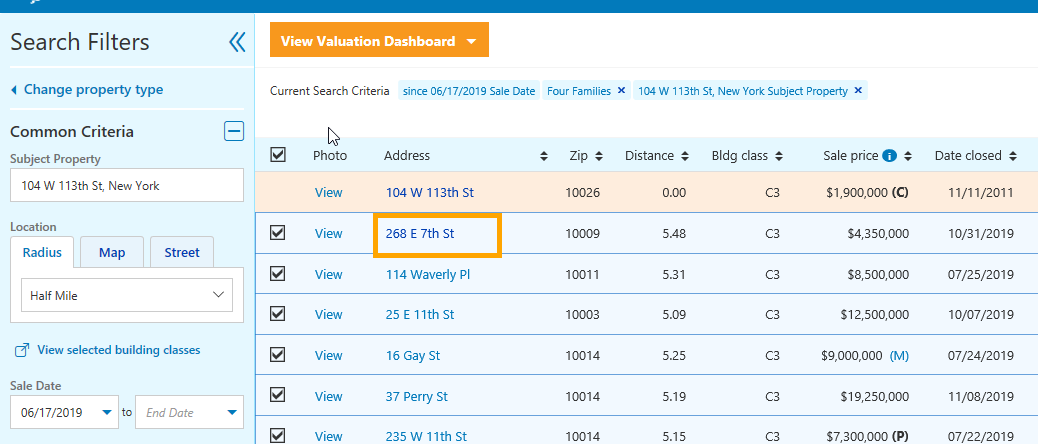The image size is (1038, 444).
Task: Open View selected building classes link
Action: click(119, 350)
